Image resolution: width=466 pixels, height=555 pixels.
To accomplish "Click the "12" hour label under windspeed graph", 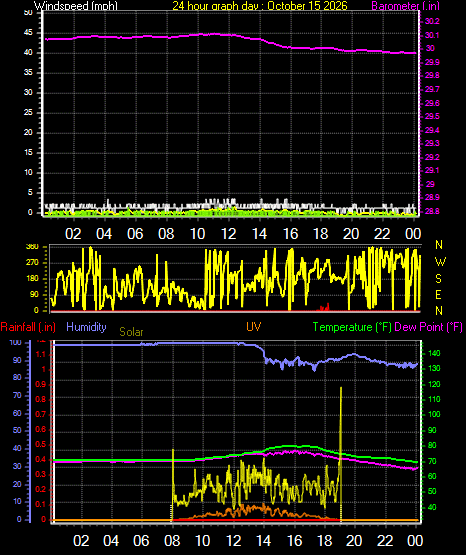I will tap(228, 234).
